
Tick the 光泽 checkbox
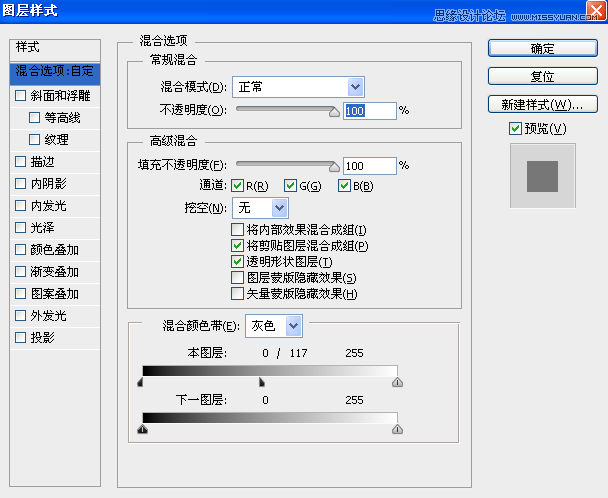21,228
